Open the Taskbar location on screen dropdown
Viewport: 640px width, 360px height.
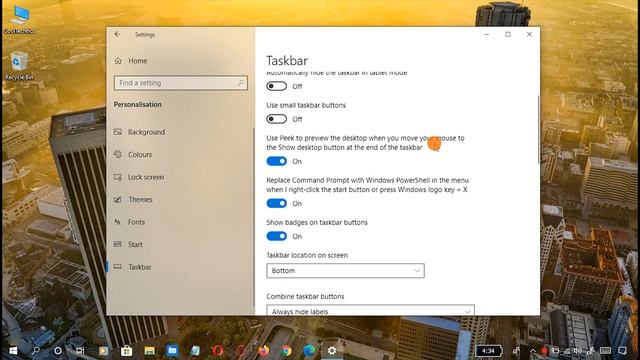point(345,271)
